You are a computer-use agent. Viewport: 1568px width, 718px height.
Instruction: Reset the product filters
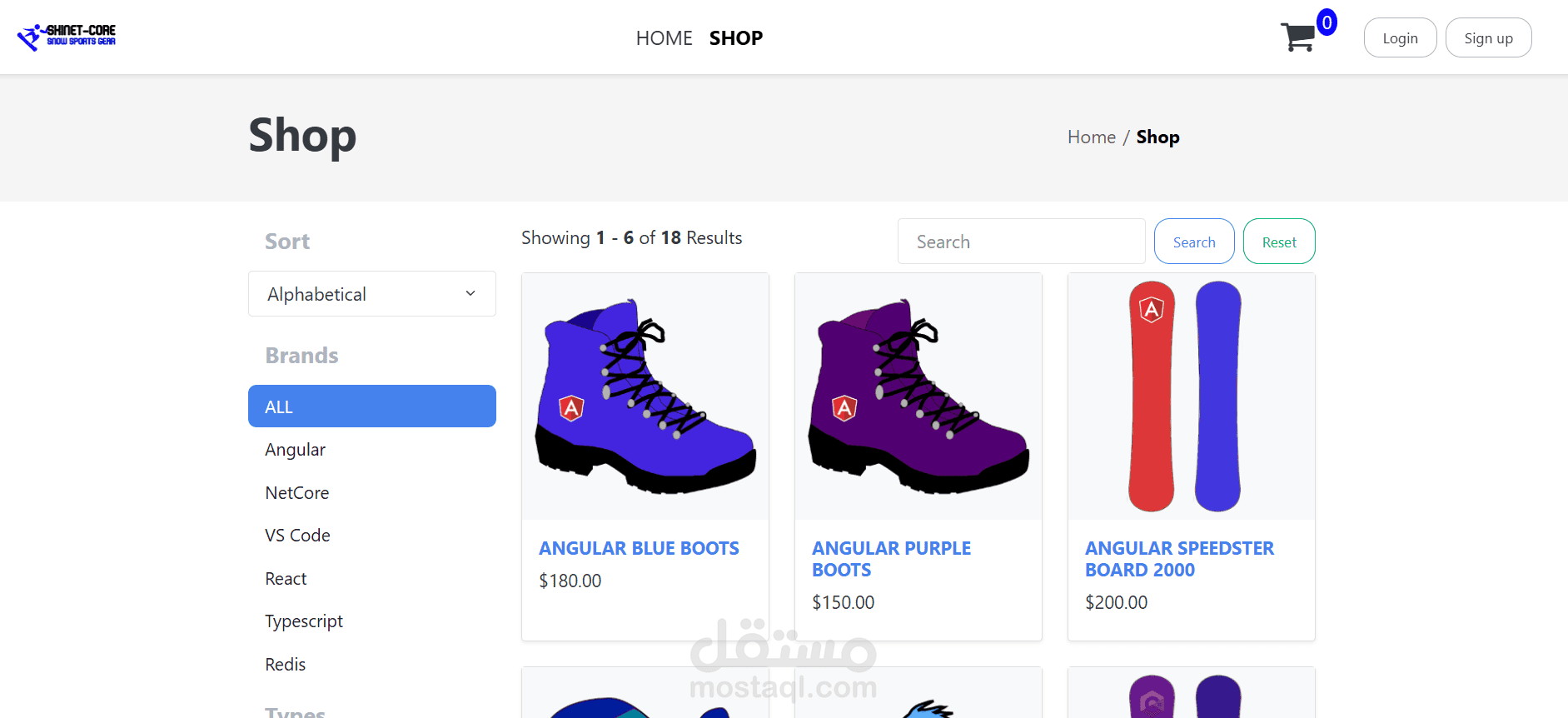coord(1278,242)
